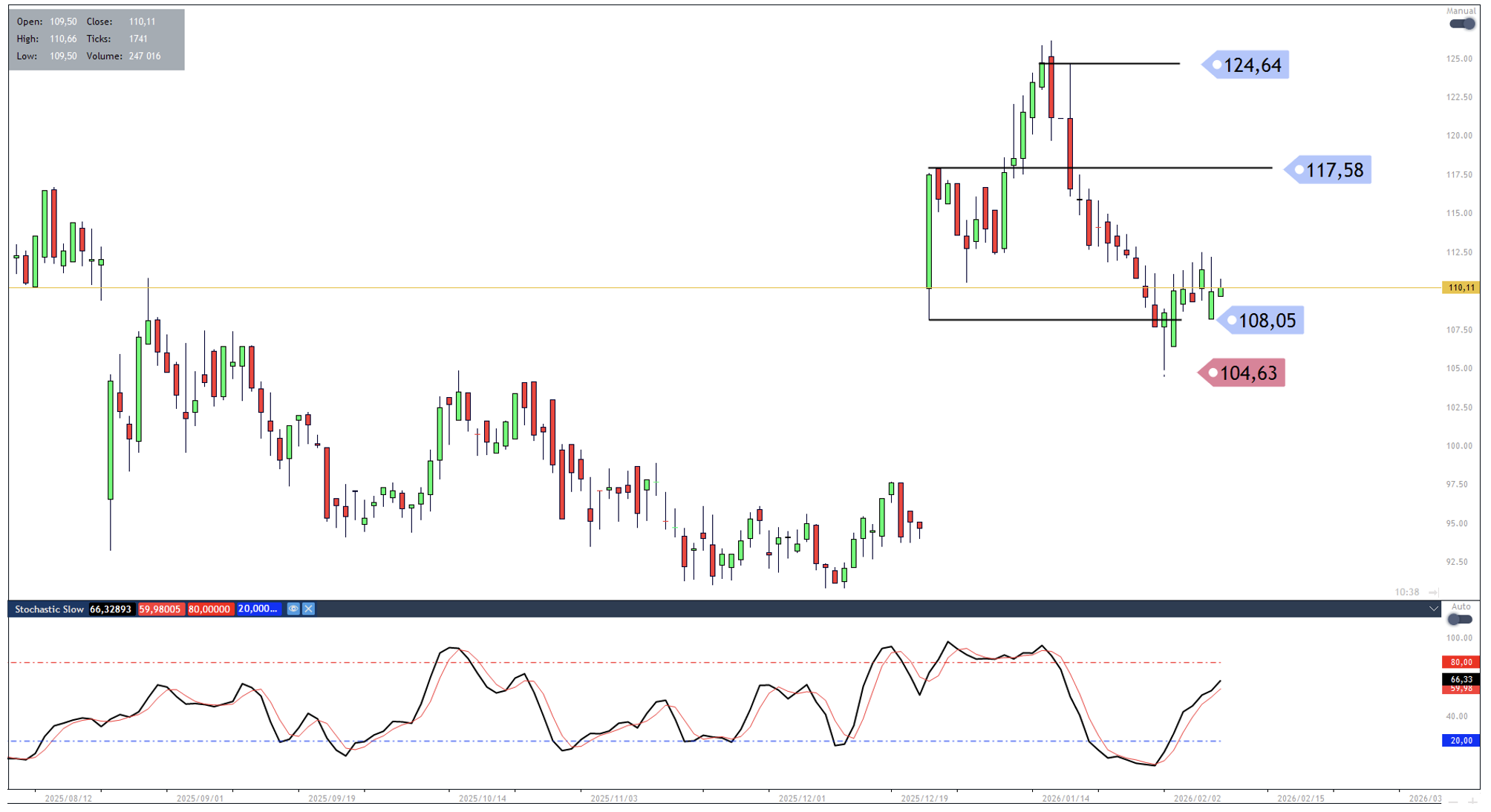Click the current price 110,11 axis marker
The width and height of the screenshot is (1491, 812).
[1461, 287]
